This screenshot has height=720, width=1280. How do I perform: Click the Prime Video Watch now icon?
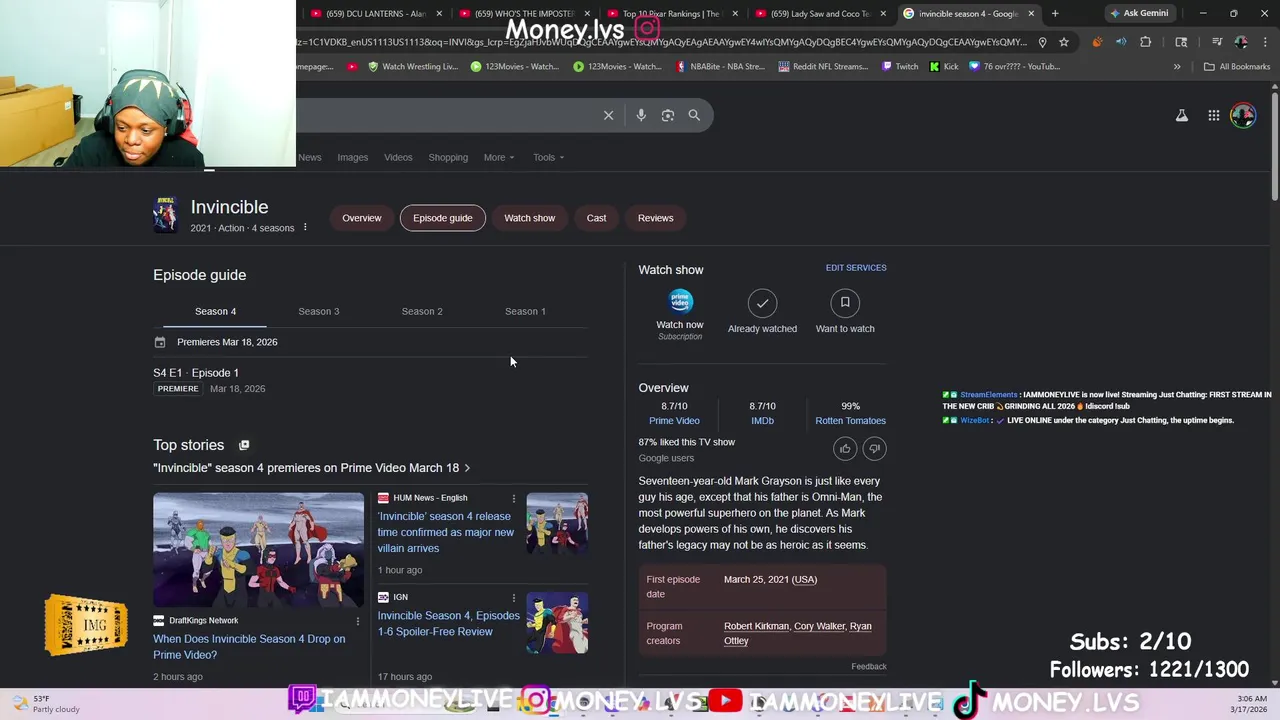[680, 301]
